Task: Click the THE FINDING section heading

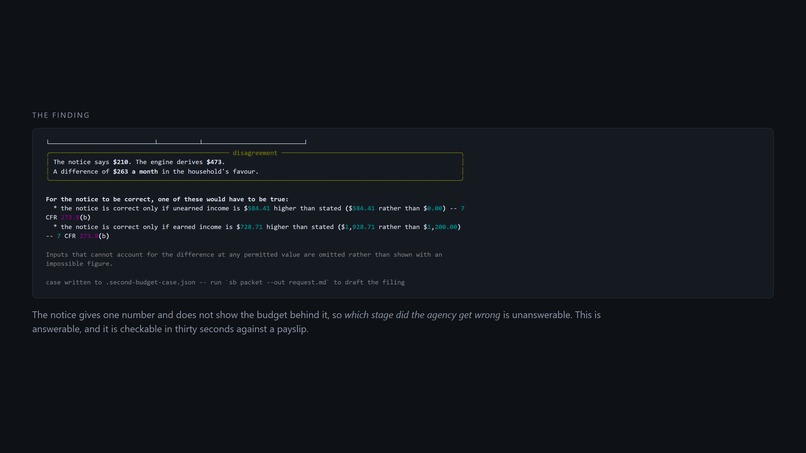Action: 61,115
